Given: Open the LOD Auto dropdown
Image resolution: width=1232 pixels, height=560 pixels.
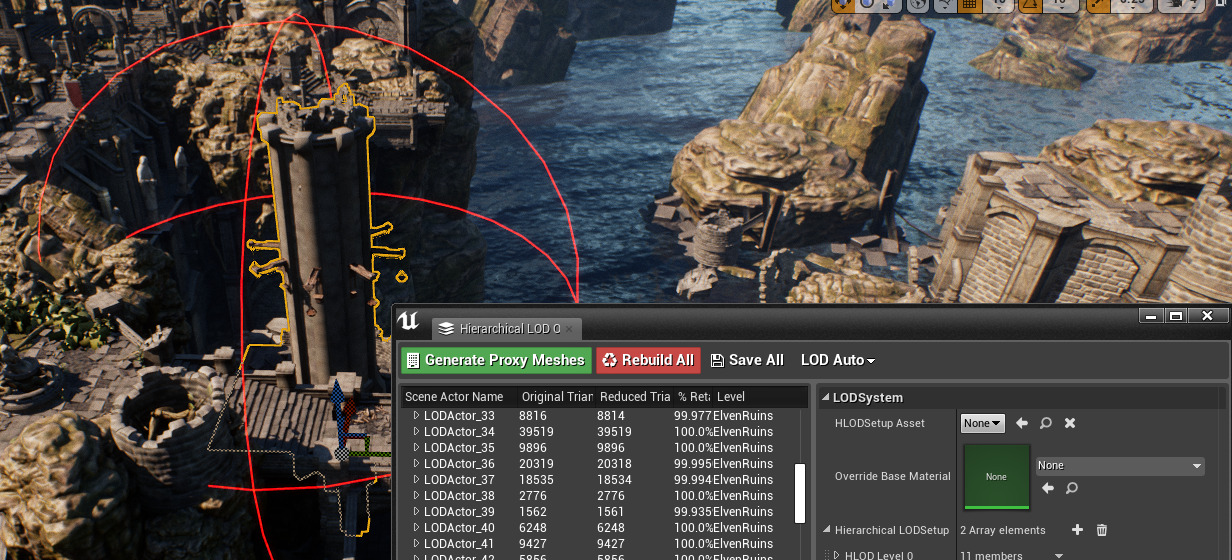Looking at the screenshot, I should [837, 360].
